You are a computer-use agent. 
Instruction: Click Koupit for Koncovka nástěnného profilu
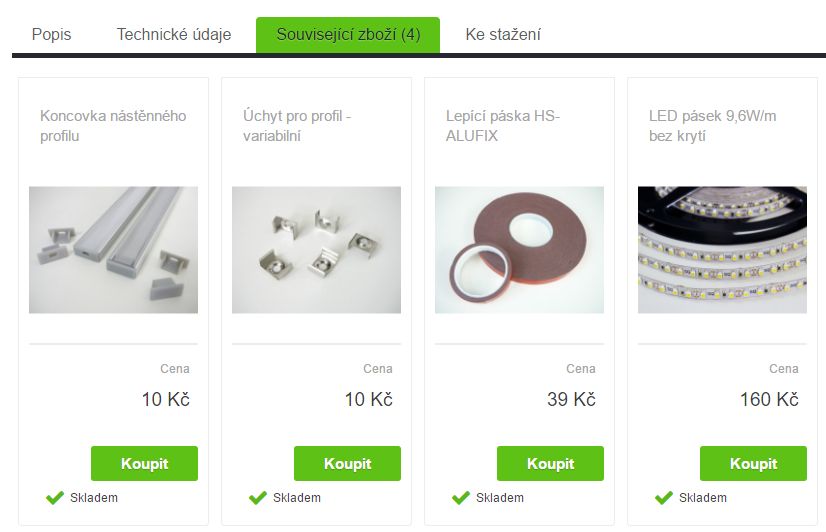(x=144, y=463)
